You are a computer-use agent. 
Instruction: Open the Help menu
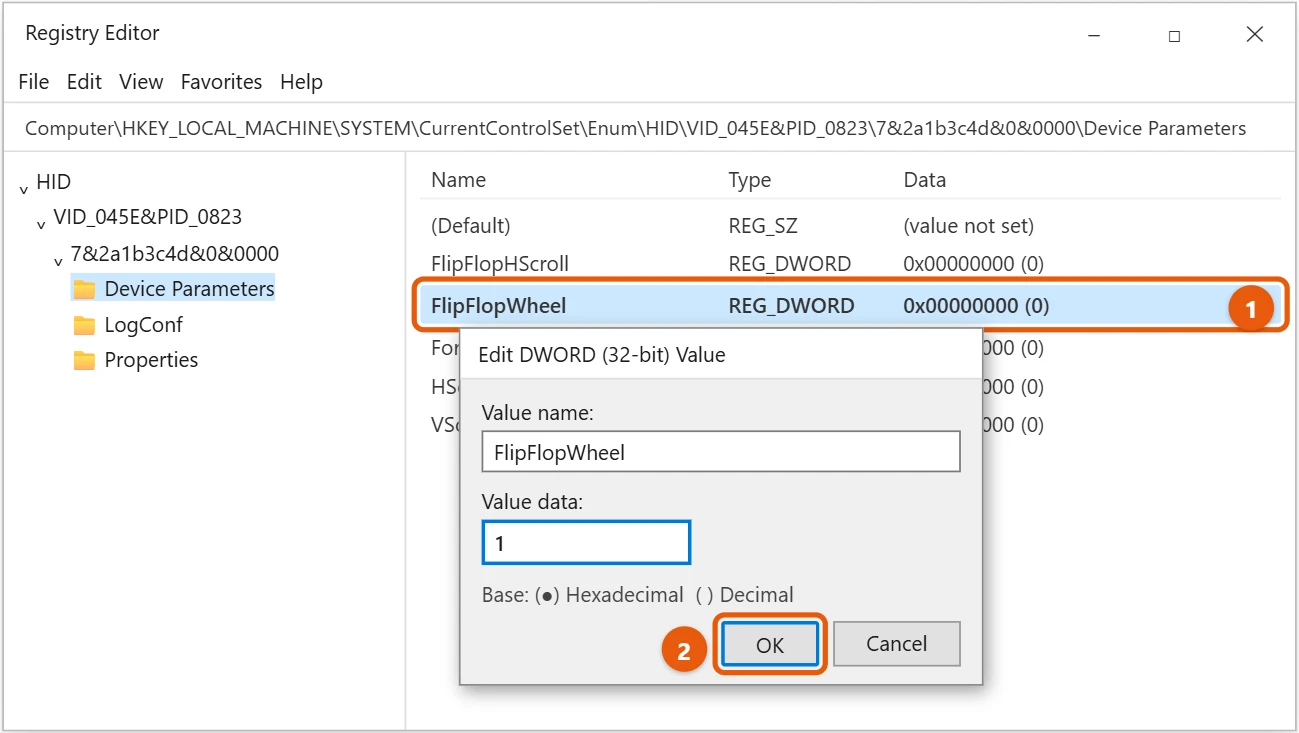[301, 82]
